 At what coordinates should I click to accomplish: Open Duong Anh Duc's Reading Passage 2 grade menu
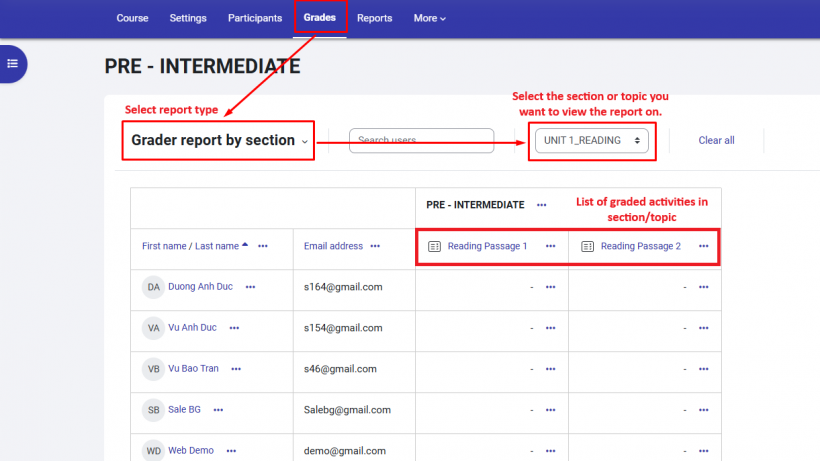[704, 287]
